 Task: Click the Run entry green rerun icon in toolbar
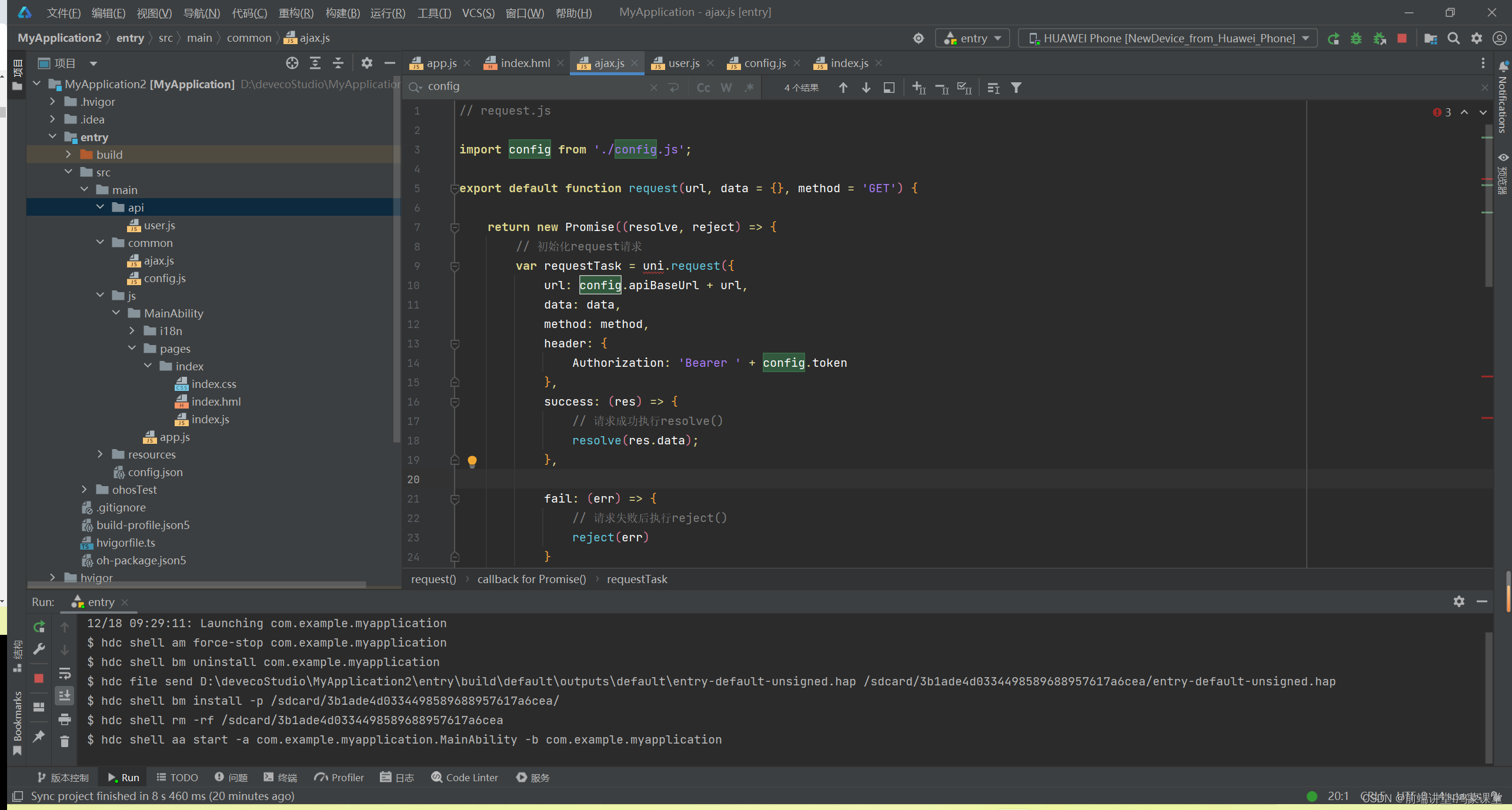[1333, 39]
